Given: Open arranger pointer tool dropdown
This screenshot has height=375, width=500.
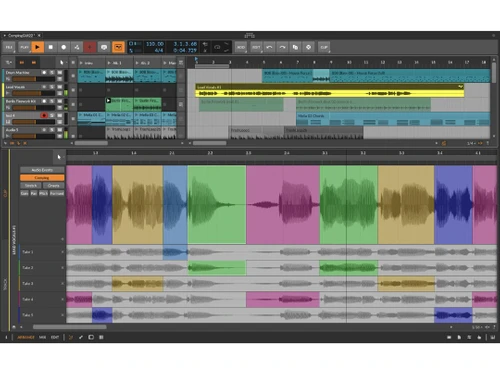Looking at the screenshot, I should 62,62.
